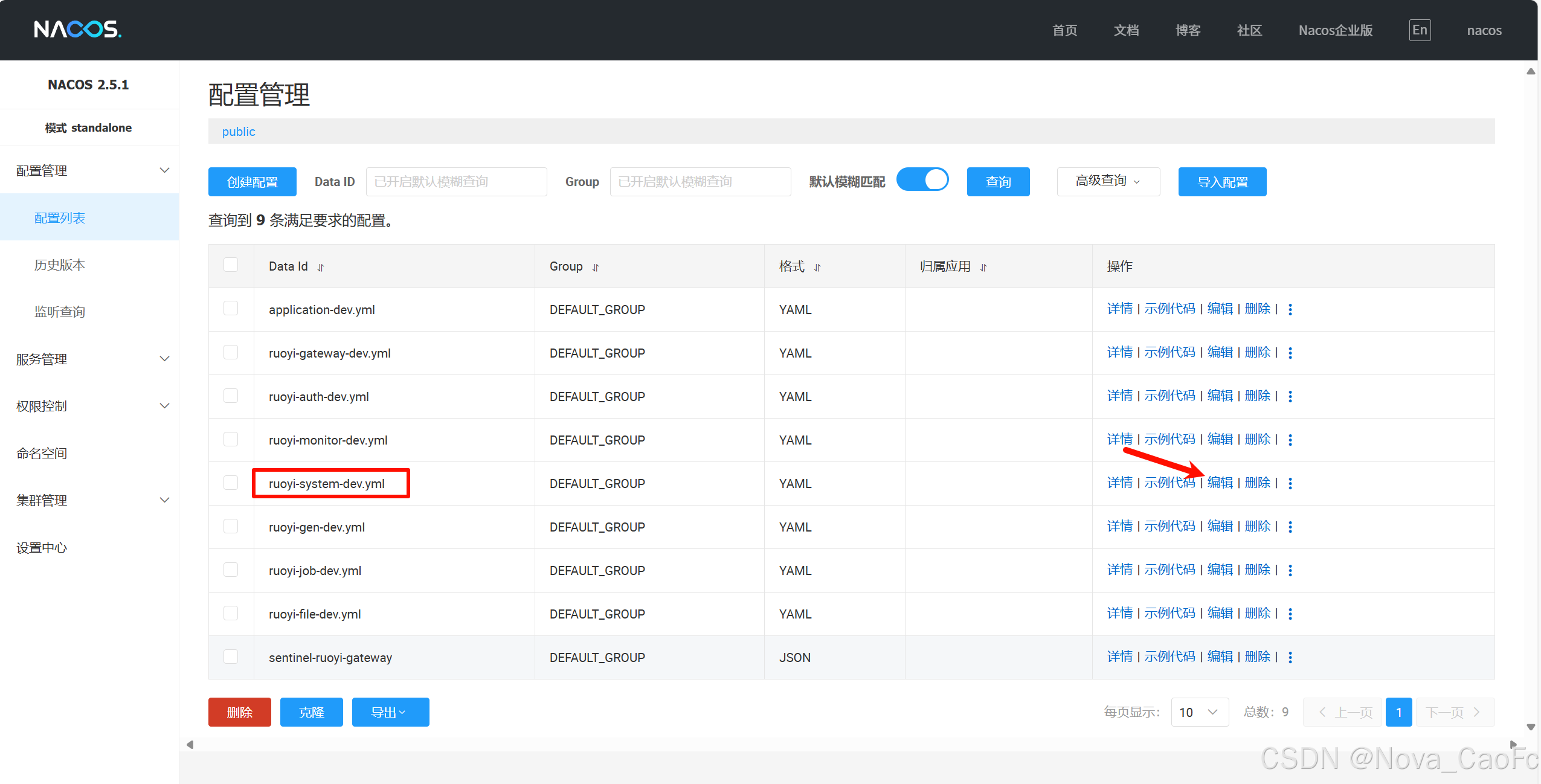Select the public namespace tab
Image resolution: width=1541 pixels, height=784 pixels.
(x=239, y=131)
